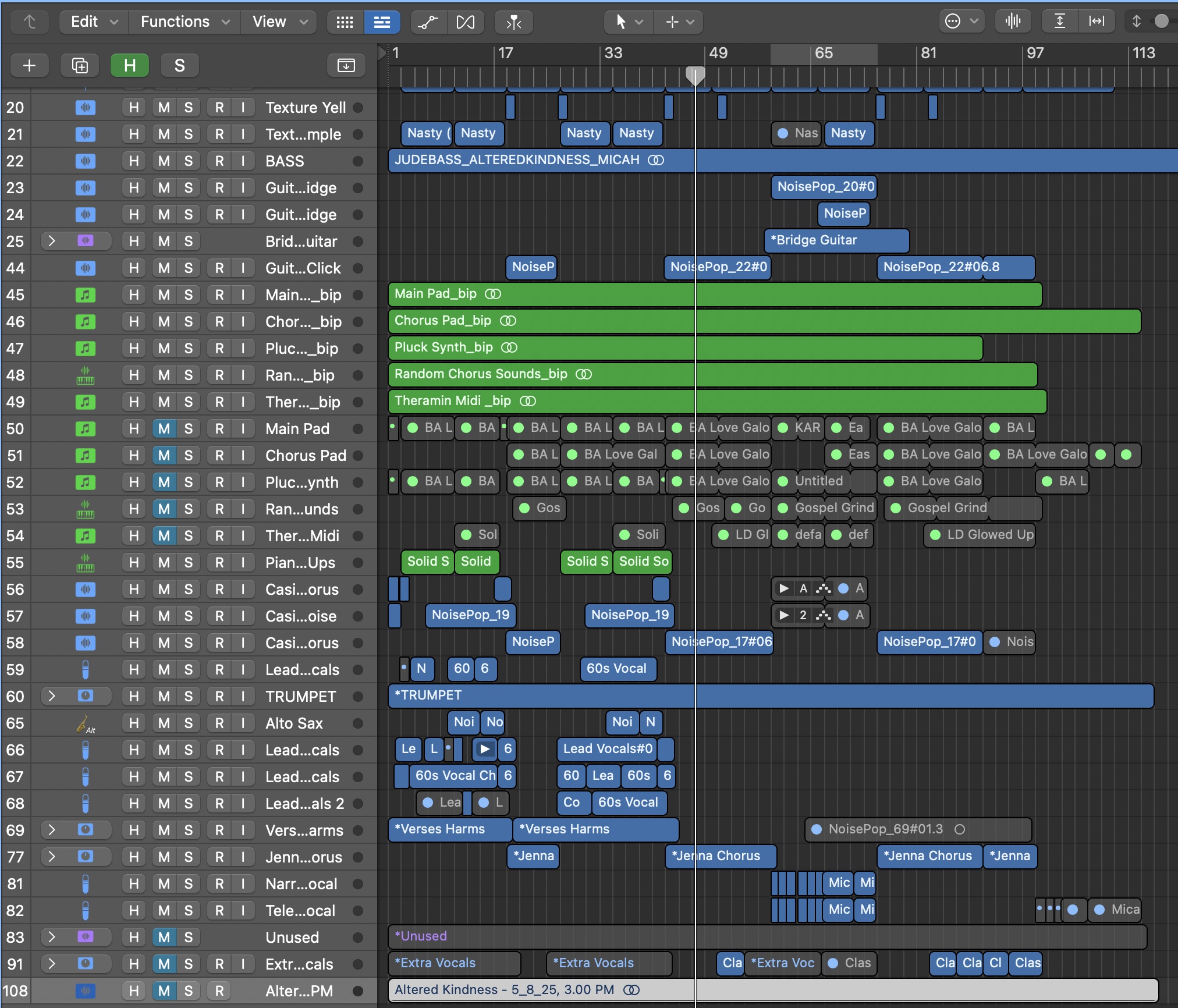Unmute the Main Pad track
Image resolution: width=1178 pixels, height=1008 pixels.
164,429
